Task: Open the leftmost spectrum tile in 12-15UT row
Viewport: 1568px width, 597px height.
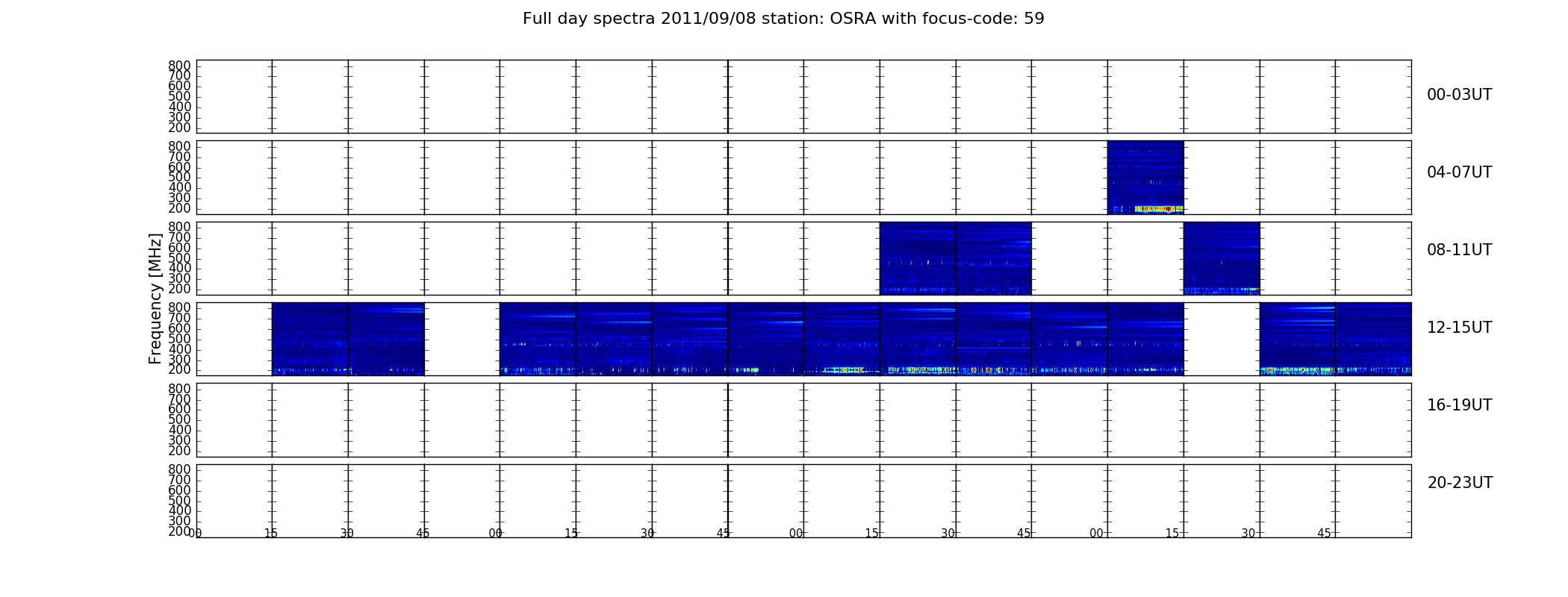Action: [x=310, y=339]
